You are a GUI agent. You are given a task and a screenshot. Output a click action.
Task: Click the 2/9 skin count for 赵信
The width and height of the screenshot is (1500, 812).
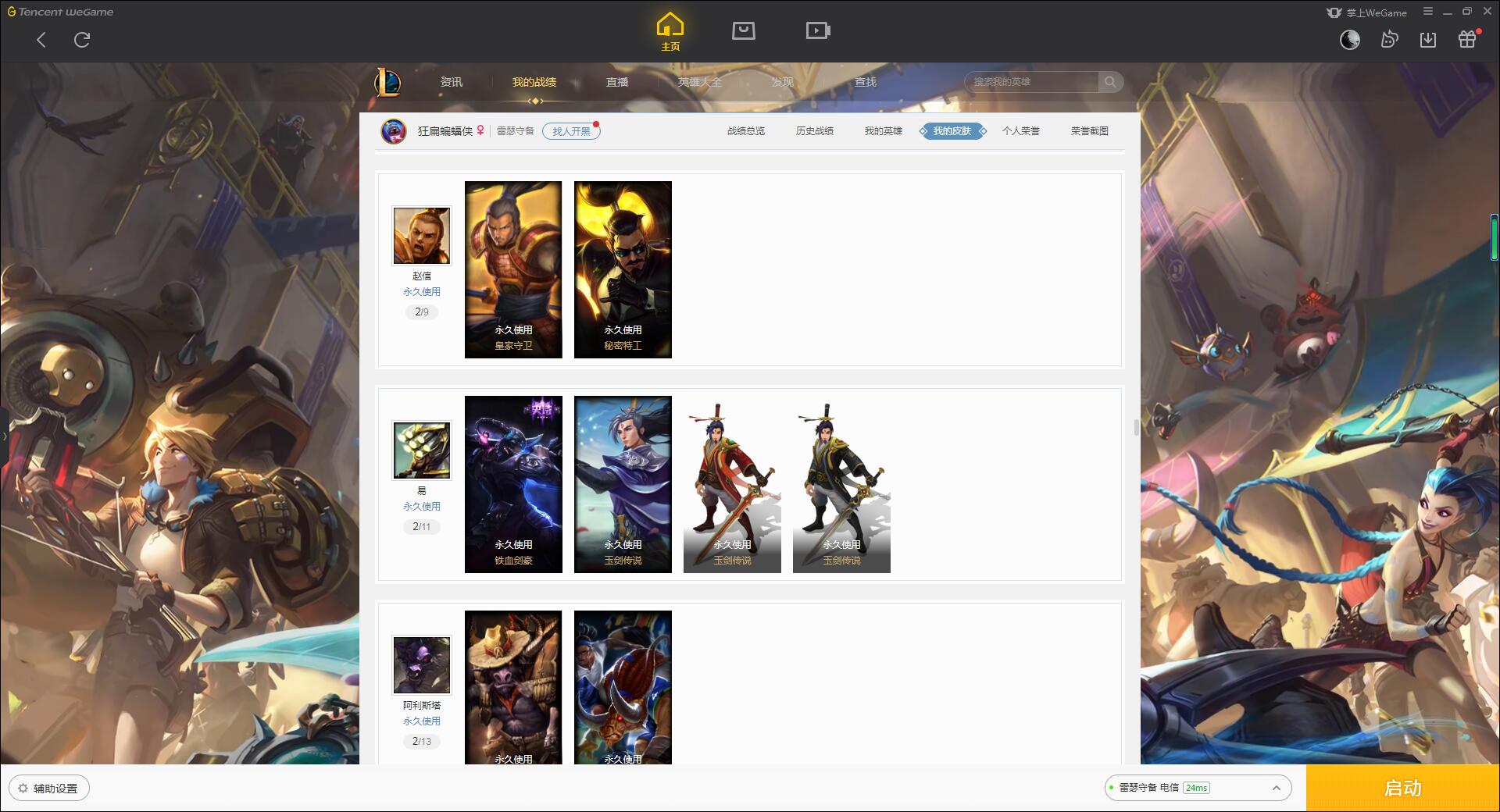422,312
